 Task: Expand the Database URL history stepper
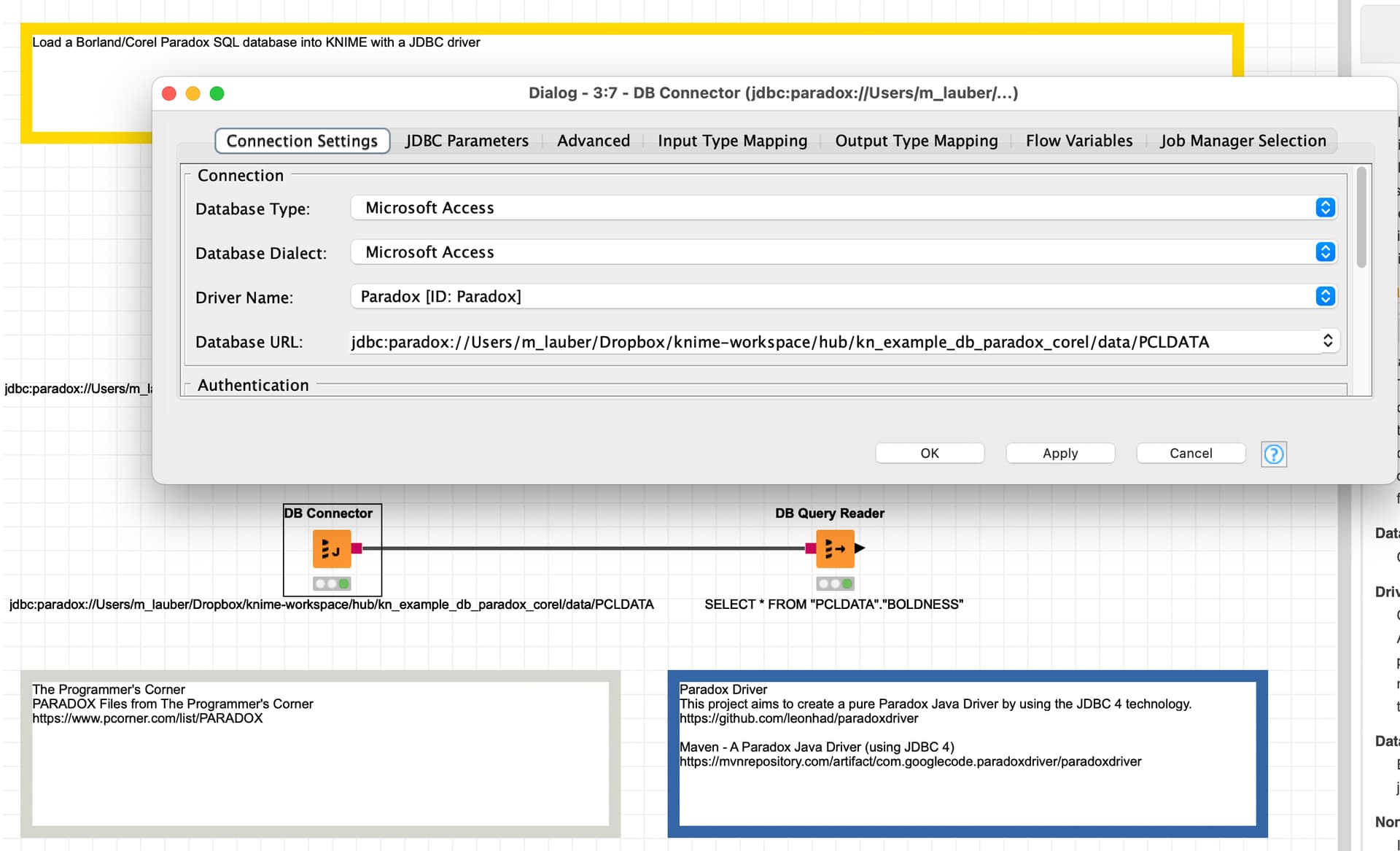tap(1328, 341)
